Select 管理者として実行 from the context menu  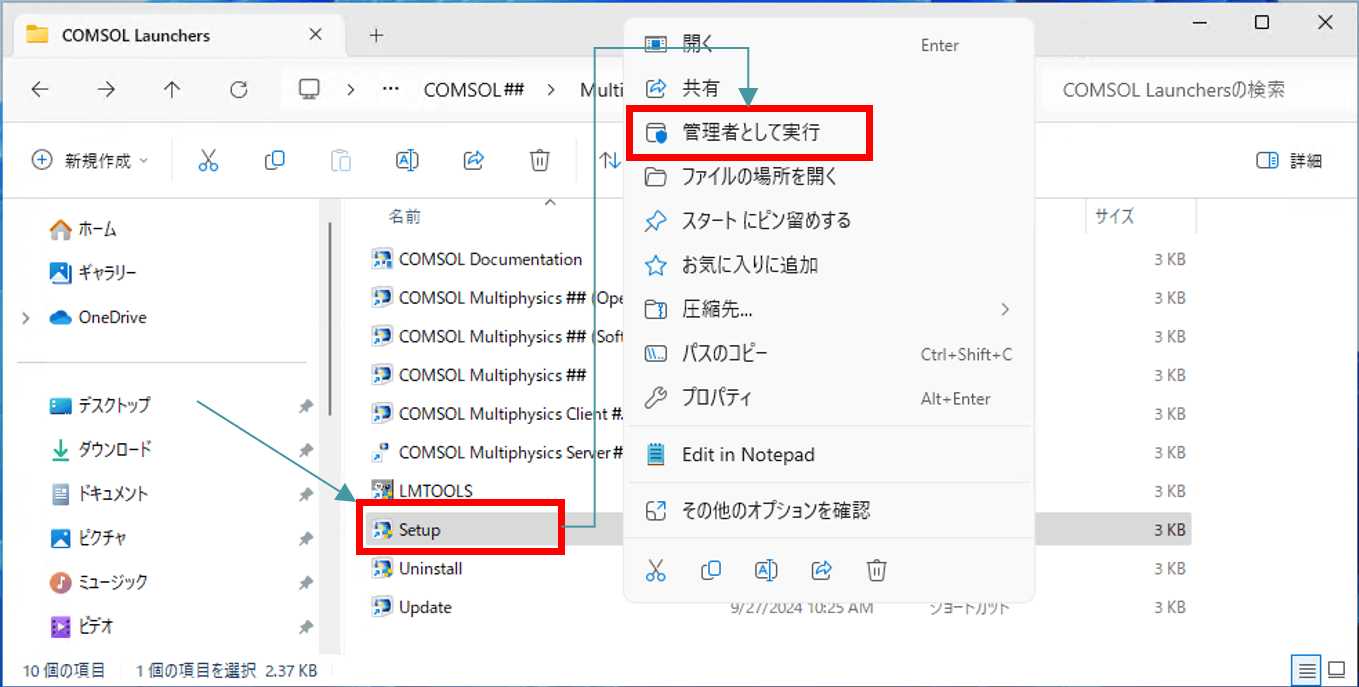click(750, 132)
